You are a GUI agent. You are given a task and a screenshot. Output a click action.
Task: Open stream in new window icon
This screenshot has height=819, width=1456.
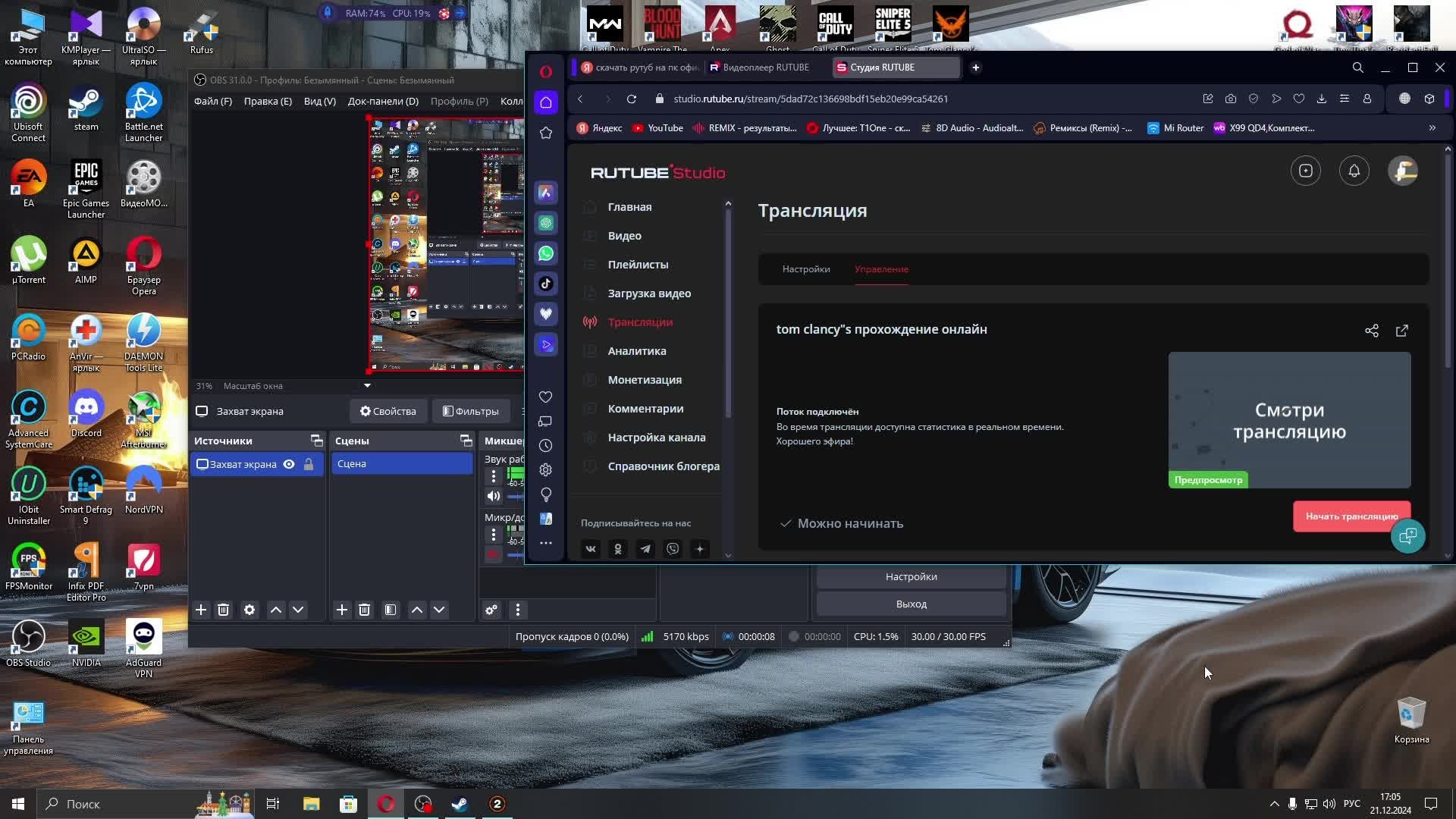point(1402,331)
